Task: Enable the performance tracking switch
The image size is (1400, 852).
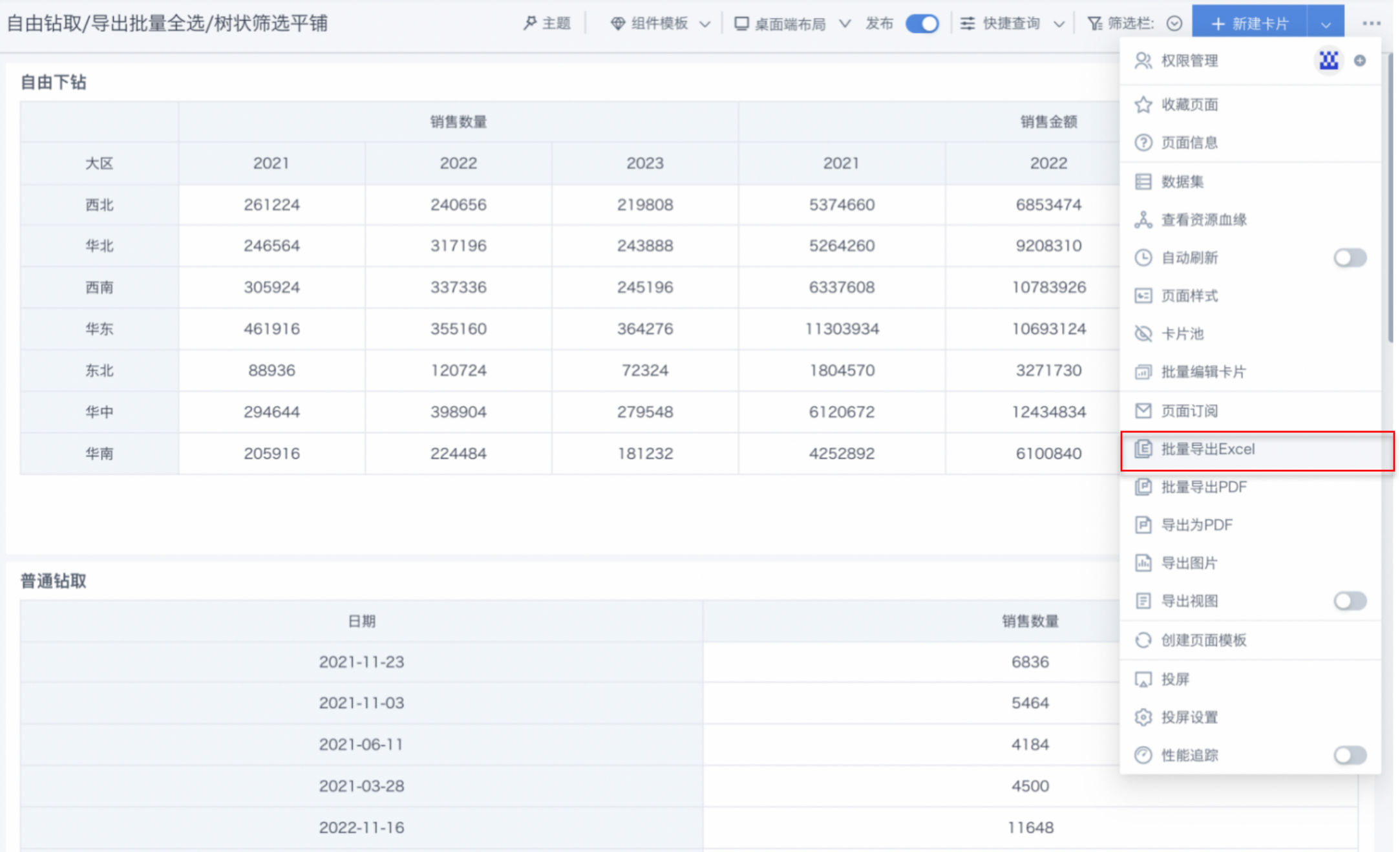Action: pyautogui.click(x=1350, y=755)
